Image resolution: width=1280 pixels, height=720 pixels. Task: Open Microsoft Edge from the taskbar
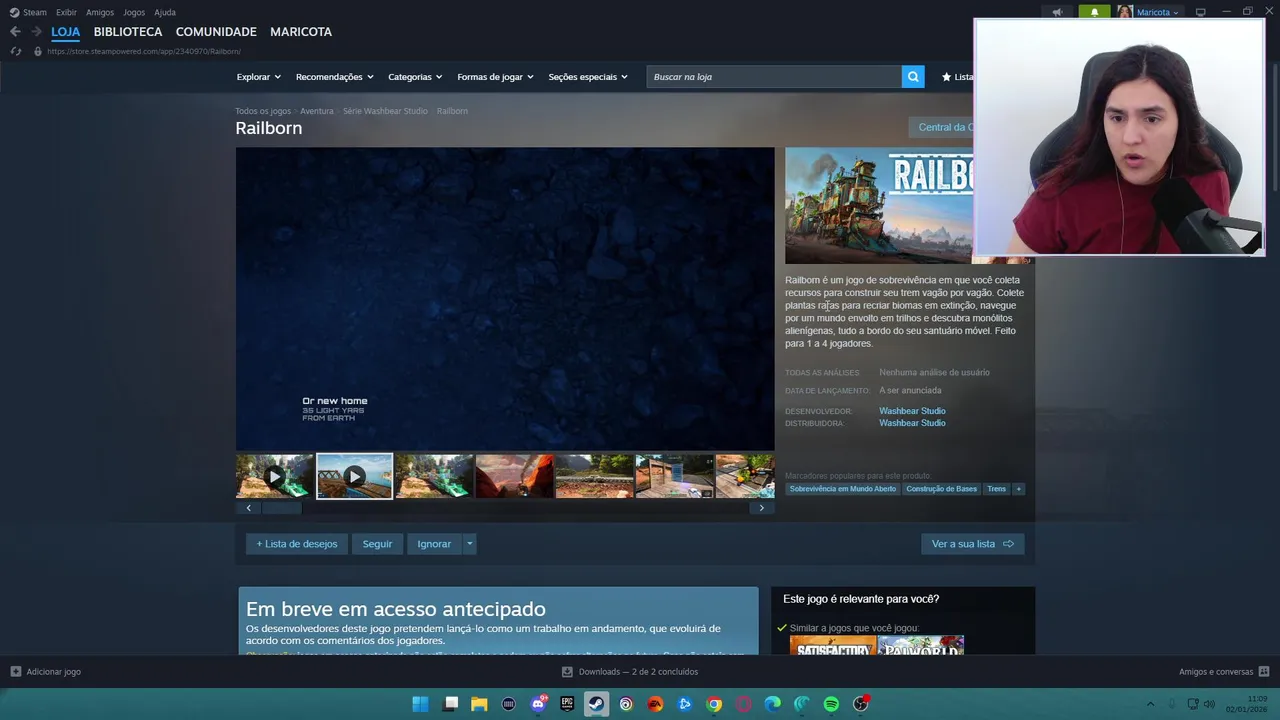(773, 704)
